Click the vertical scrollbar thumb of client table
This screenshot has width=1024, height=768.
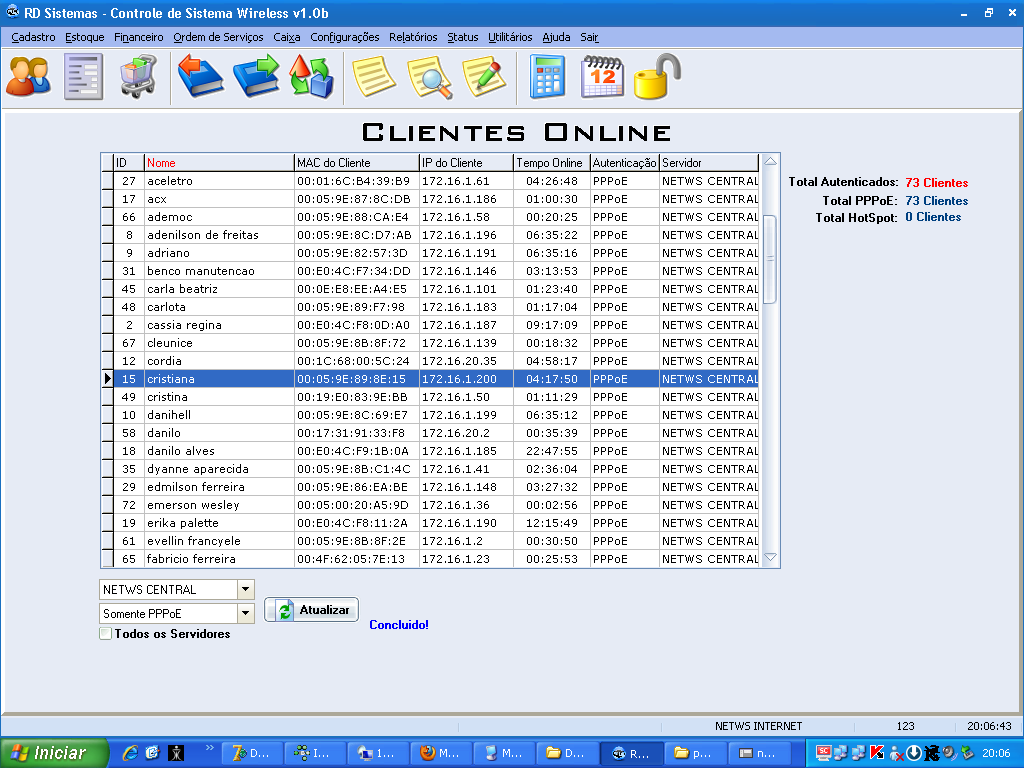[771, 259]
